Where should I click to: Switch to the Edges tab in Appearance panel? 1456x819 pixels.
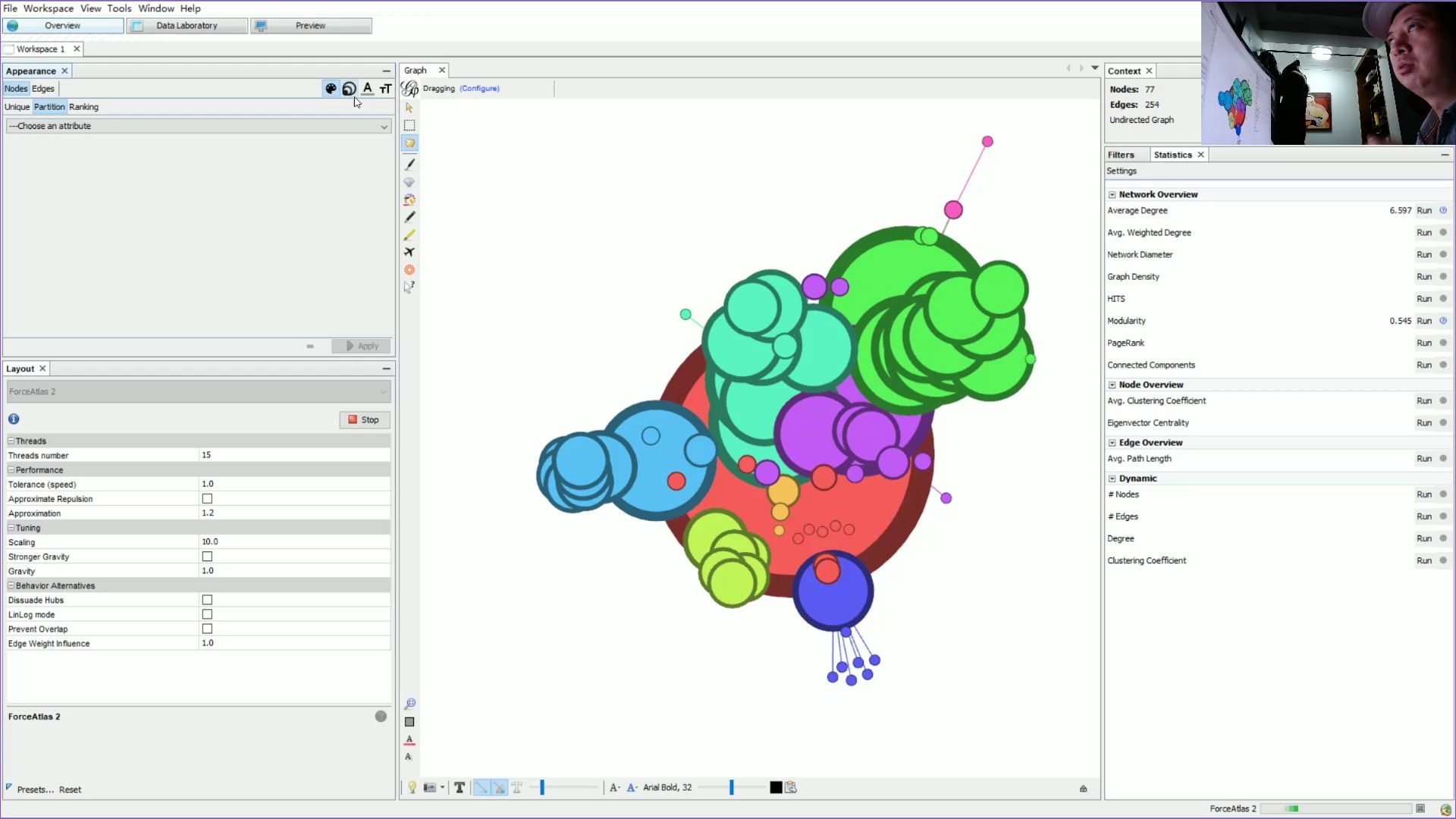tap(43, 89)
